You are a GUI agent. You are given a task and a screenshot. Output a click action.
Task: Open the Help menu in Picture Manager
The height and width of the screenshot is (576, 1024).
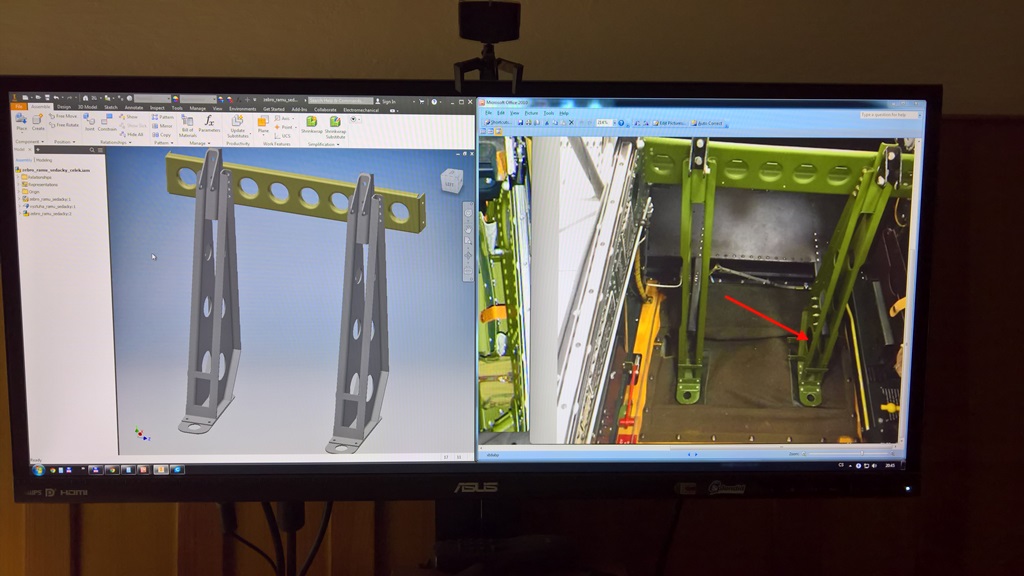coord(564,113)
